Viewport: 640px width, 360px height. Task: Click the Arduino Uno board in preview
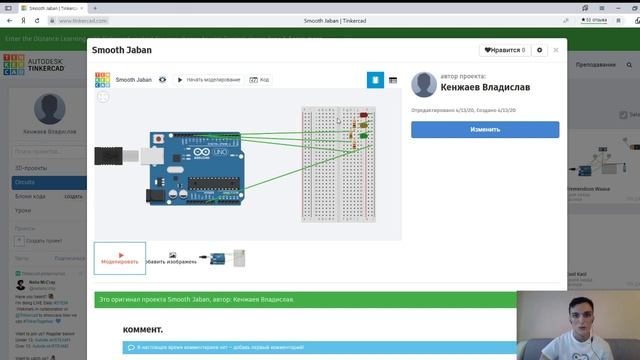click(x=197, y=169)
